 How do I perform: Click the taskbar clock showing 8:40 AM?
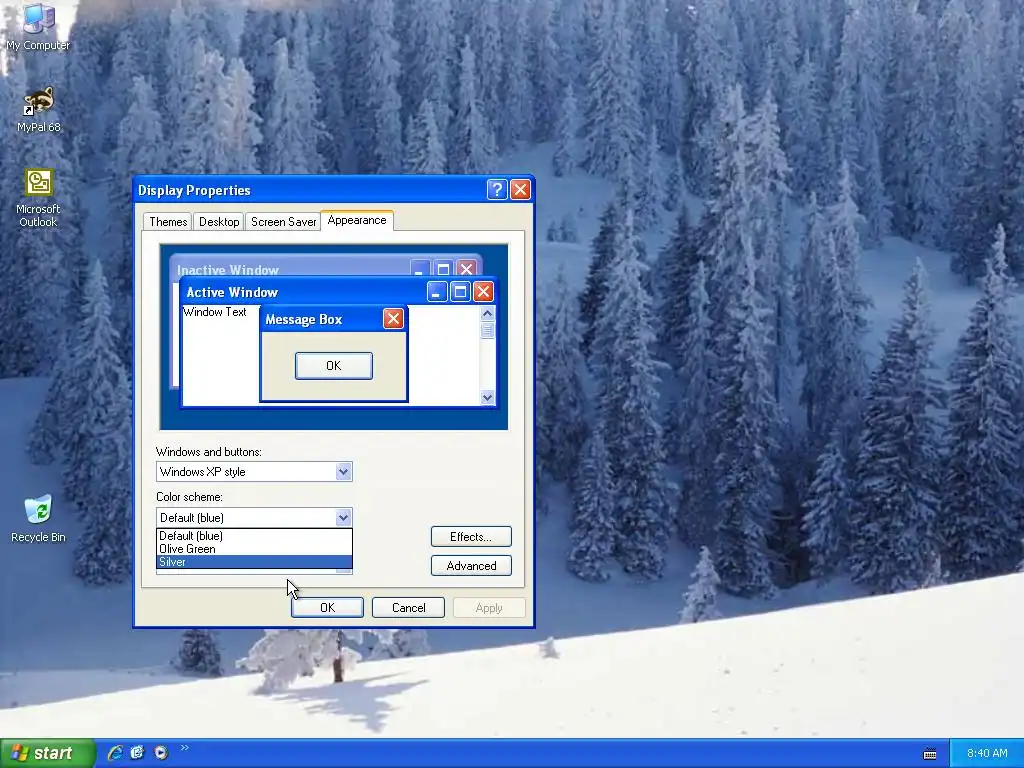click(987, 753)
